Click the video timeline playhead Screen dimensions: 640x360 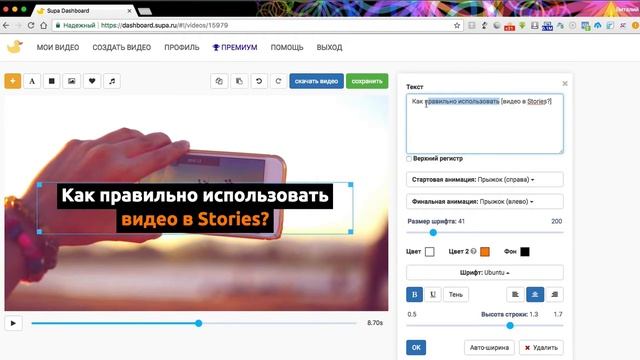coord(198,323)
